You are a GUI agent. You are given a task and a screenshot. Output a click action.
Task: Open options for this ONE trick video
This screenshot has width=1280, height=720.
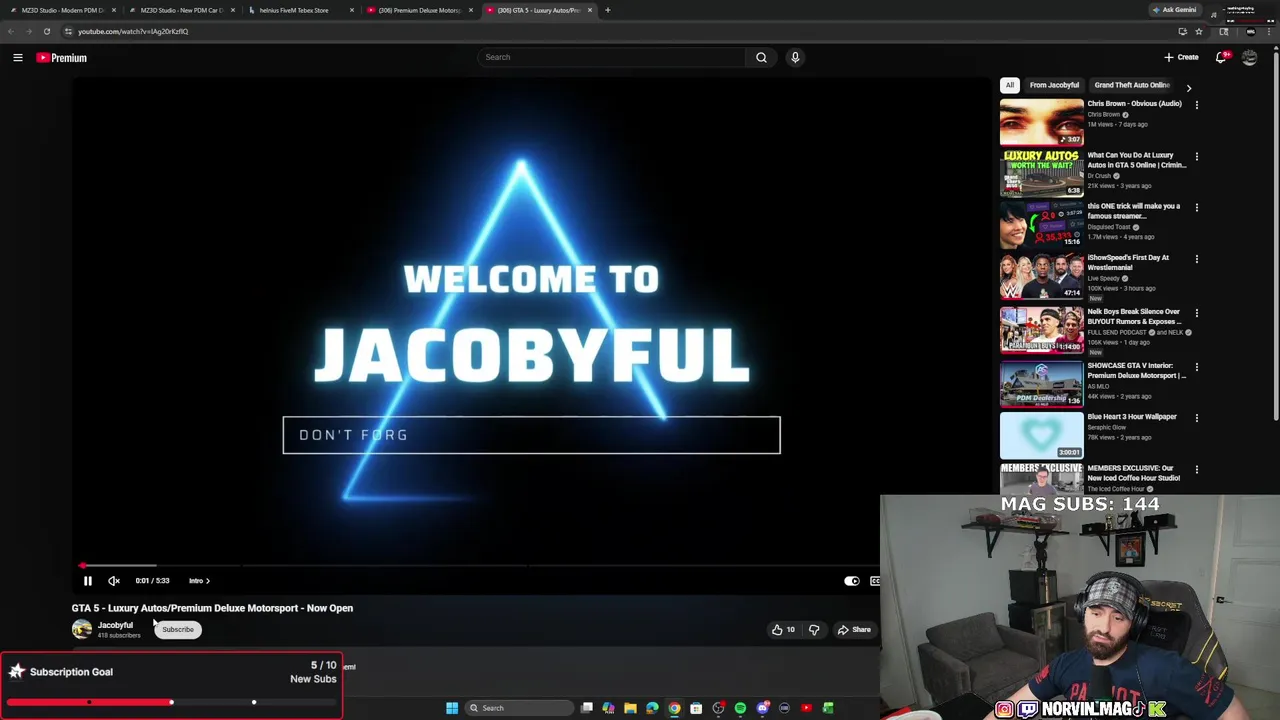tap(1196, 207)
